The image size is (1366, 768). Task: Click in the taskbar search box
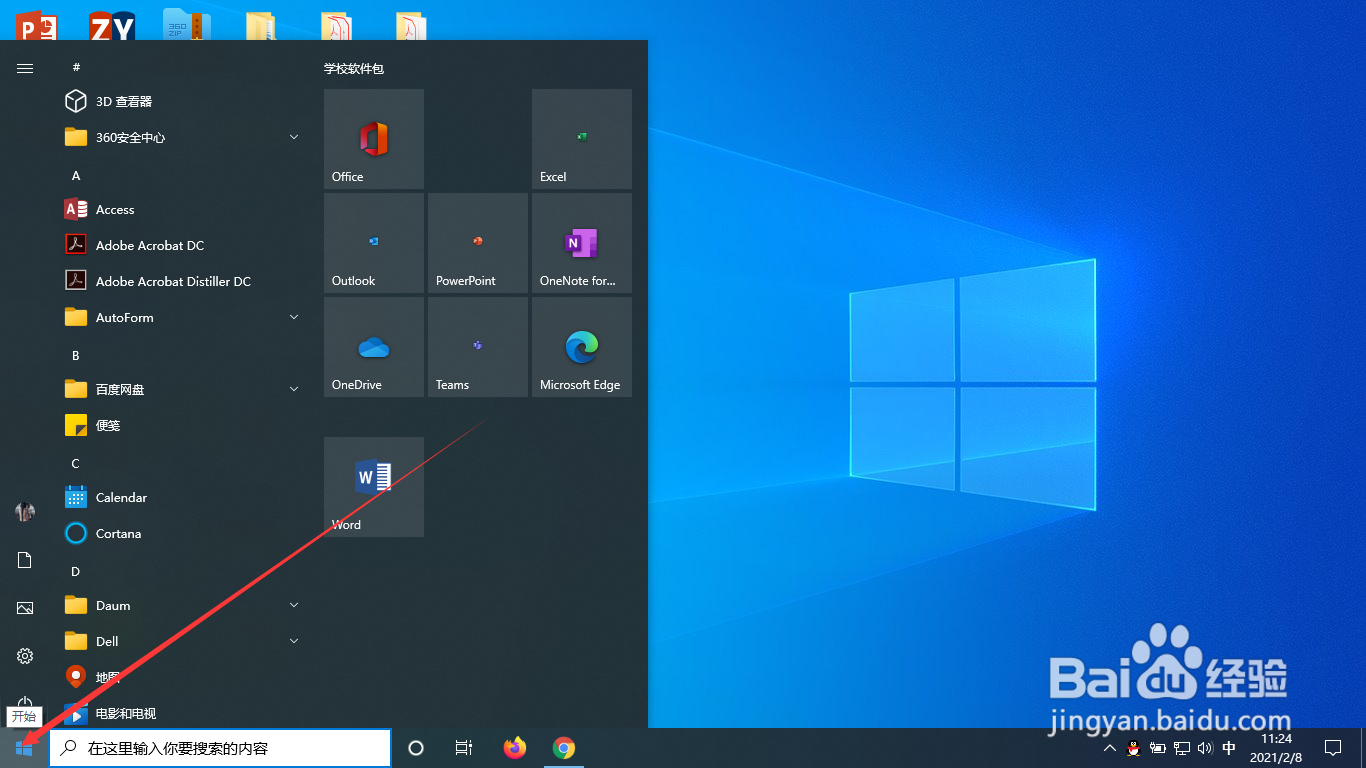click(220, 748)
